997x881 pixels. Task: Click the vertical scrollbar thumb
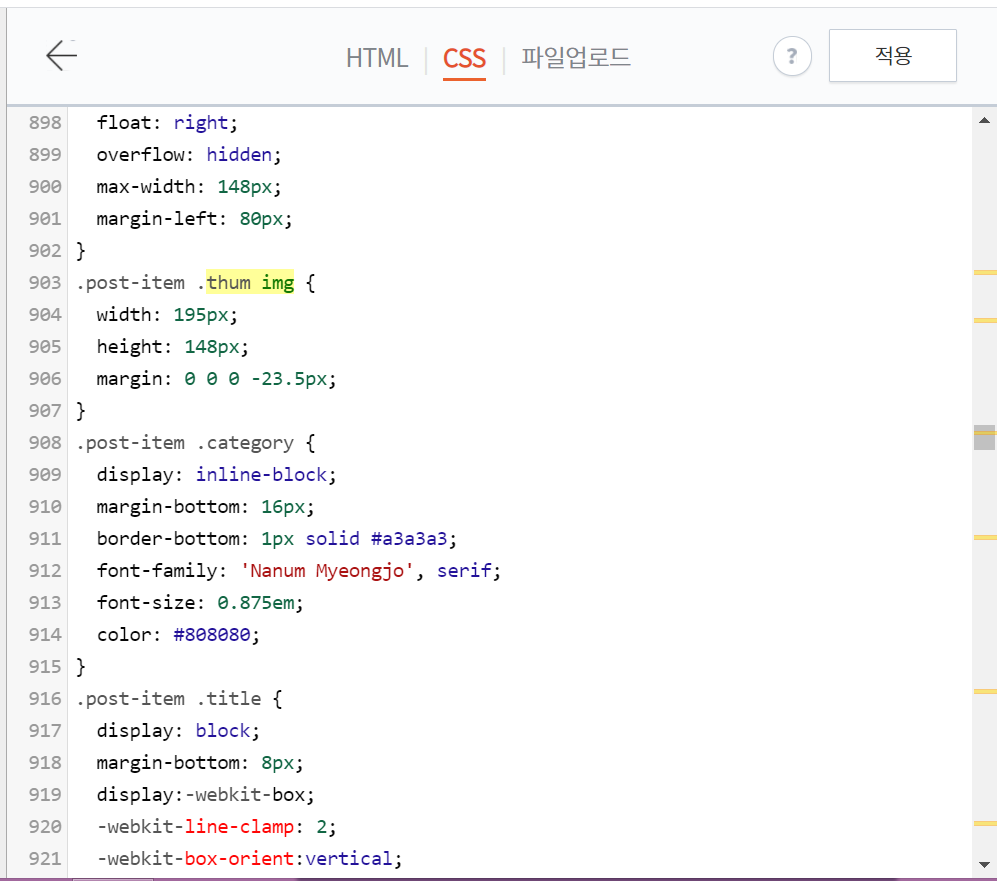coord(984,437)
